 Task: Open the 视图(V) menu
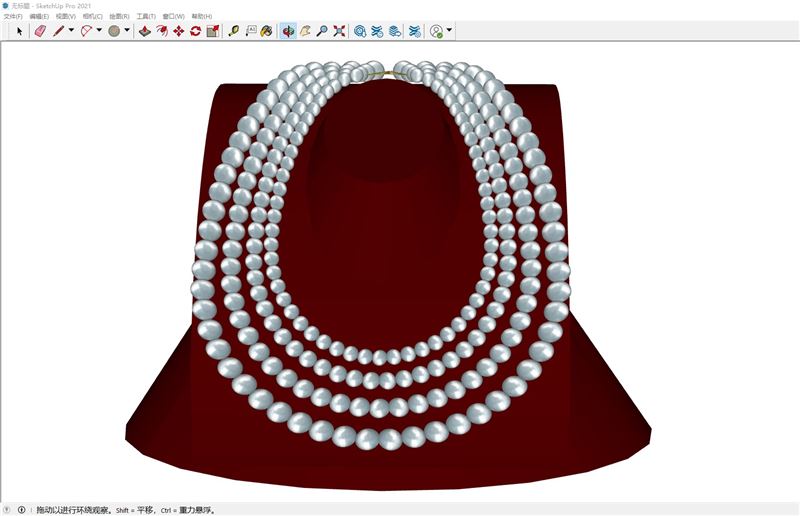(x=66, y=16)
